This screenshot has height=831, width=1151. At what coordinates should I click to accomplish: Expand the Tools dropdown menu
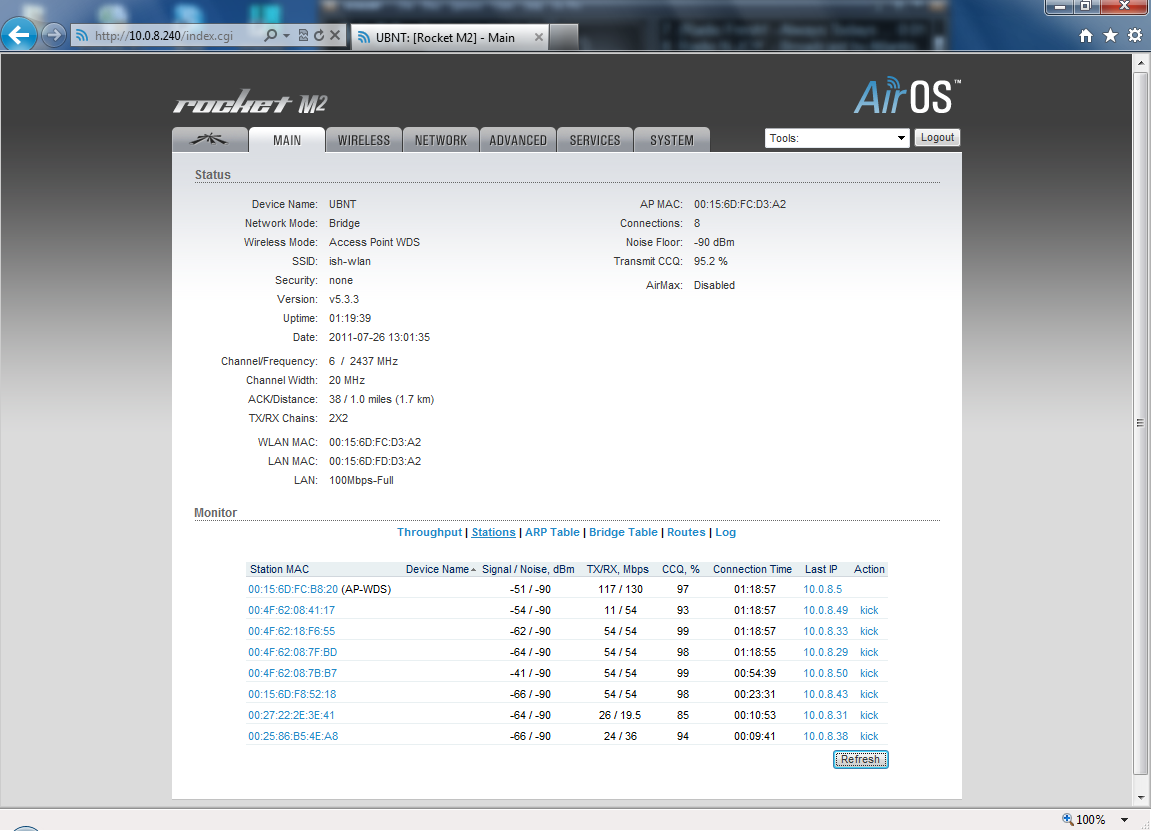837,138
